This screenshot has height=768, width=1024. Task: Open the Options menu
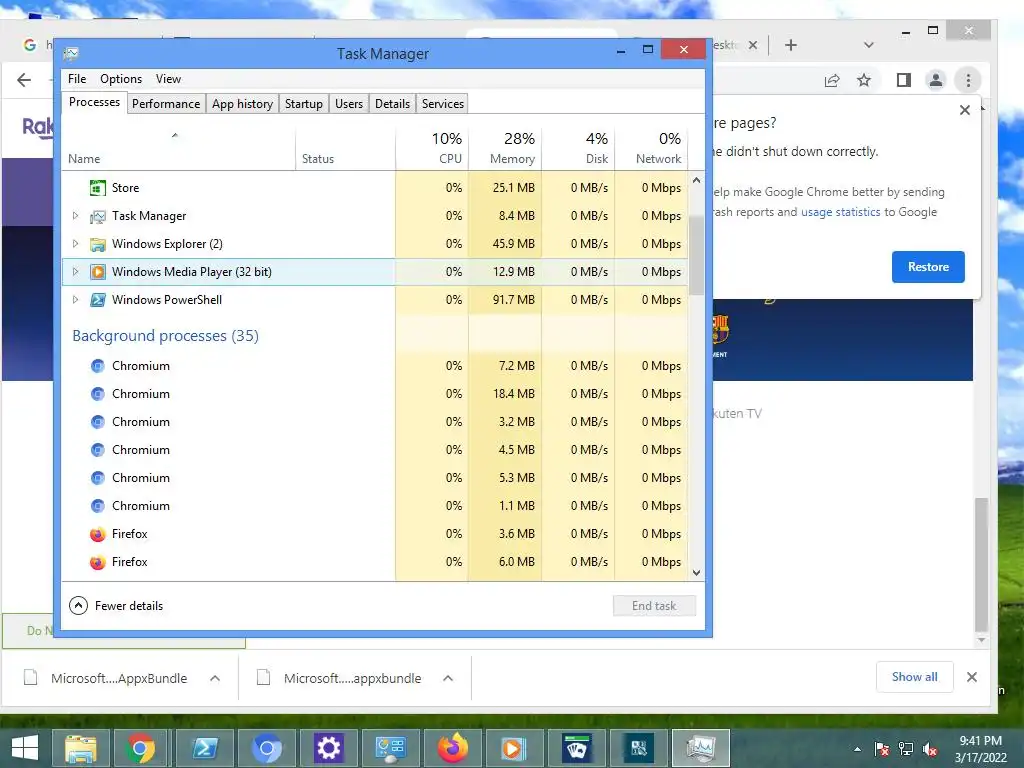coord(121,79)
